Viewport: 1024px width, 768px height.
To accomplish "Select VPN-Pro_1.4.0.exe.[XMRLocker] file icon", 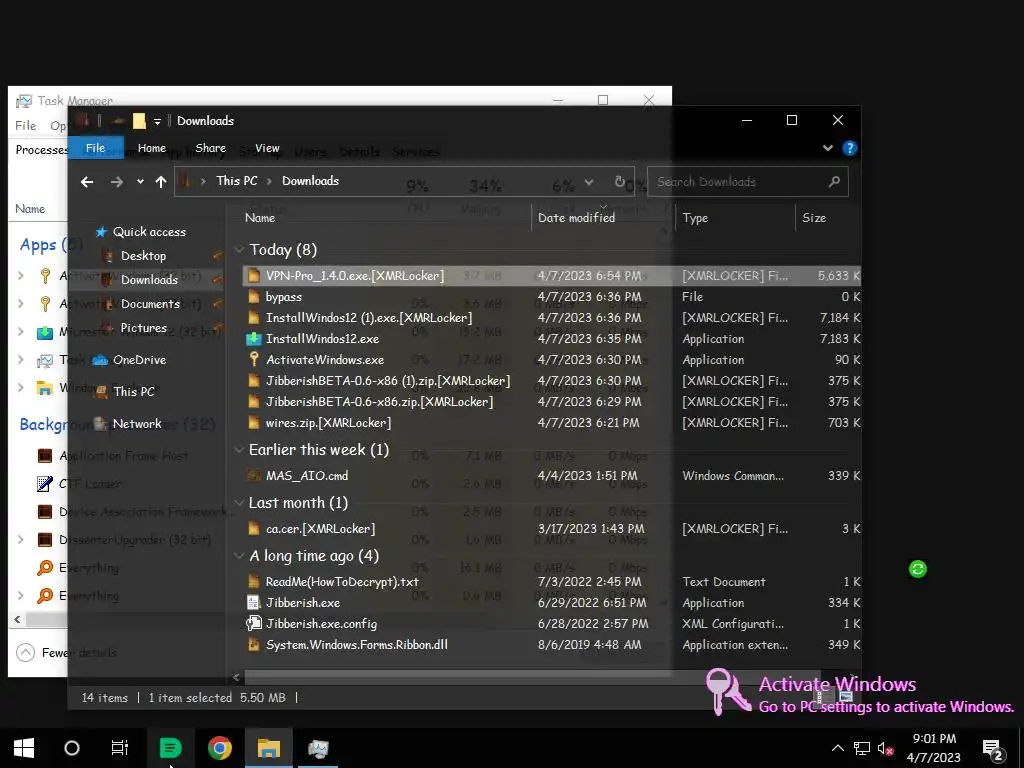I will (x=254, y=276).
